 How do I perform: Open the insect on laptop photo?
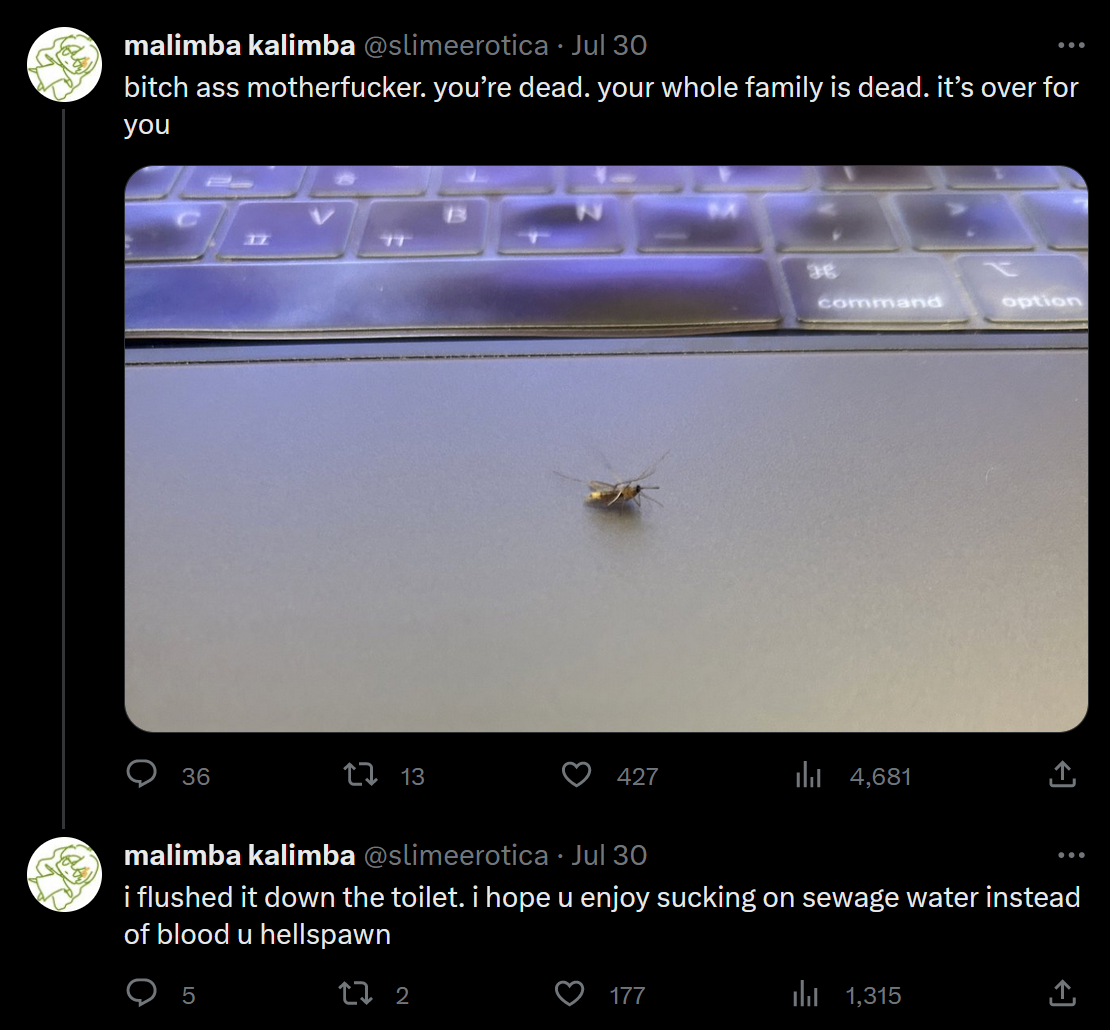point(606,448)
